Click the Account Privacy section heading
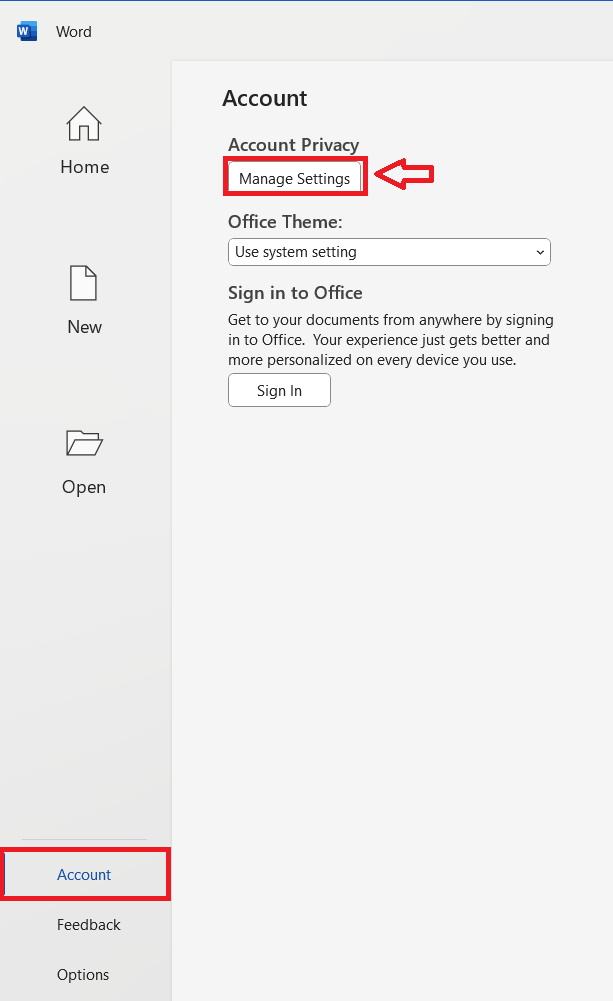 tap(293, 145)
